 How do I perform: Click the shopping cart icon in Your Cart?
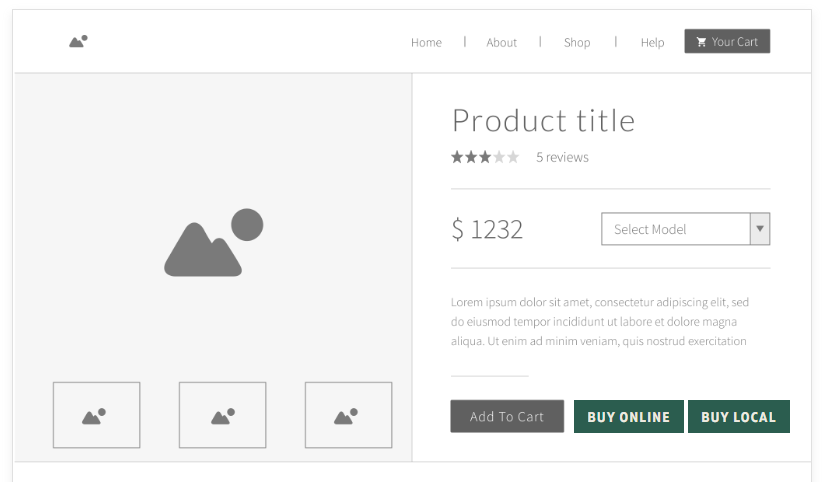click(x=701, y=42)
